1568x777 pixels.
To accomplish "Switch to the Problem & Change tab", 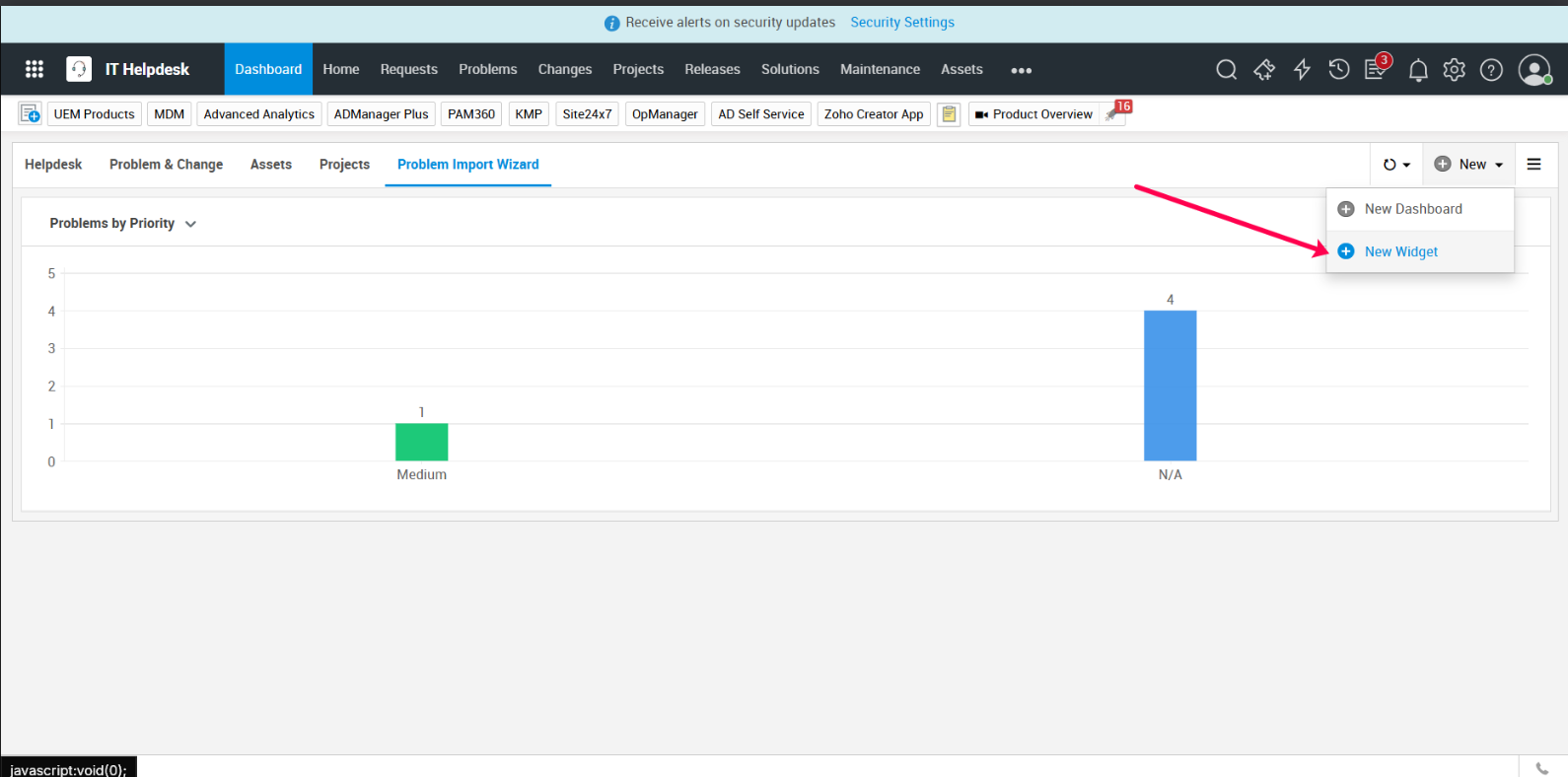I will pos(166,165).
